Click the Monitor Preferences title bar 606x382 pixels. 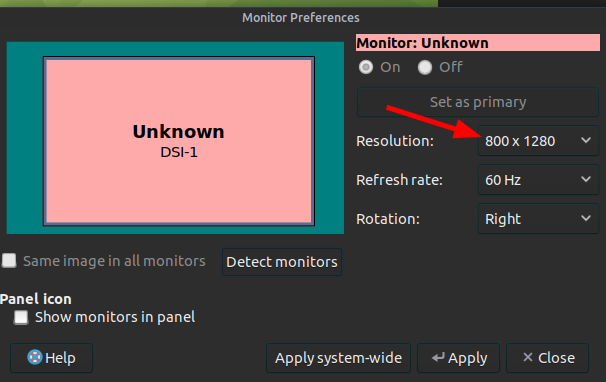(x=301, y=17)
